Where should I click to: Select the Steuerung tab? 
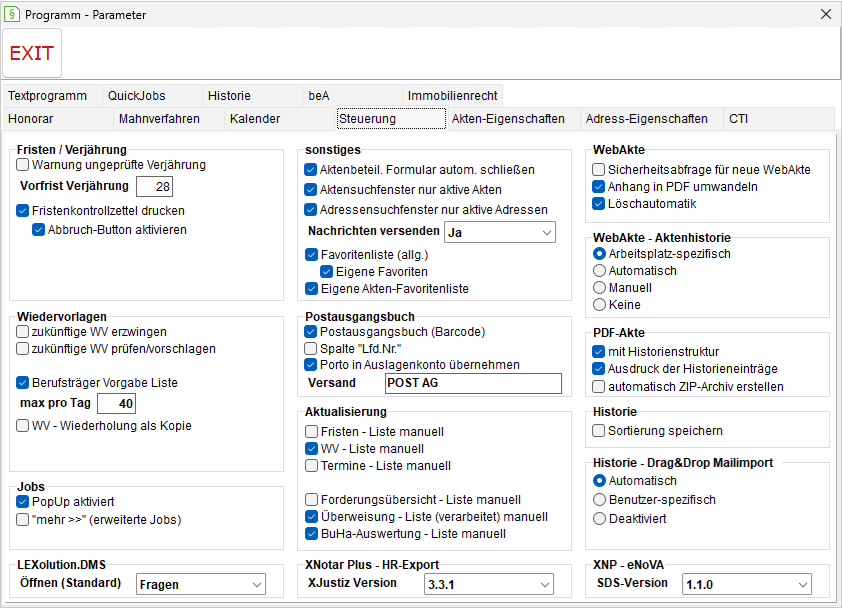tap(391, 119)
